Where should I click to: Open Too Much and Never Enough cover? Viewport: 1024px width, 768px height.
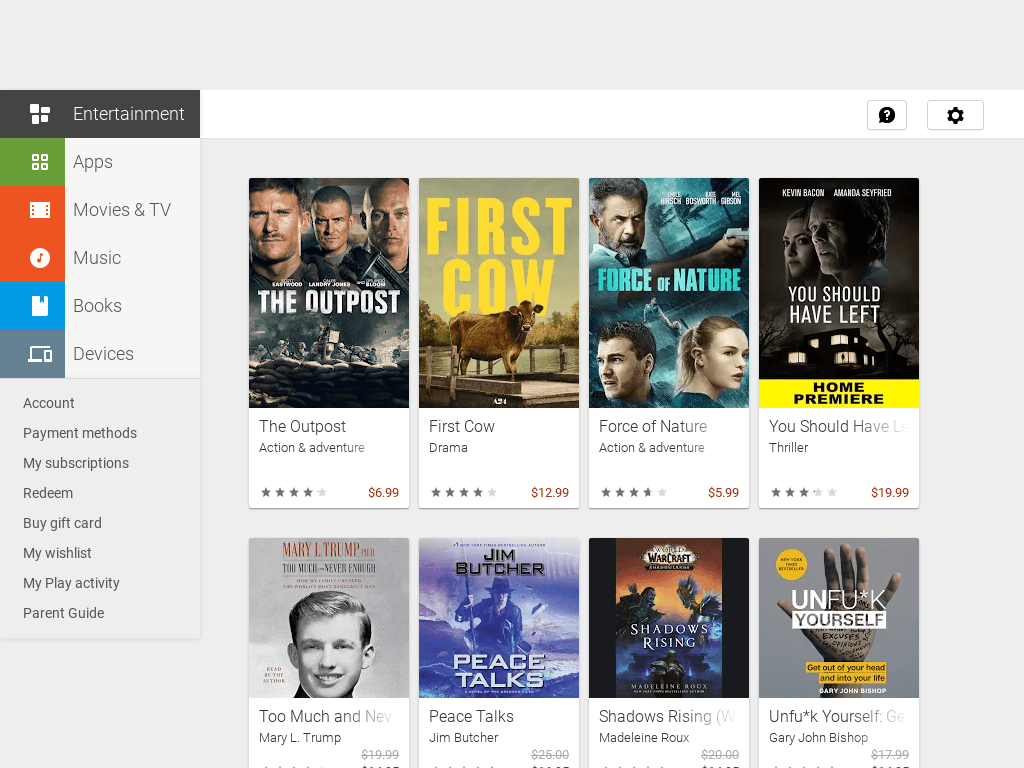(x=329, y=618)
